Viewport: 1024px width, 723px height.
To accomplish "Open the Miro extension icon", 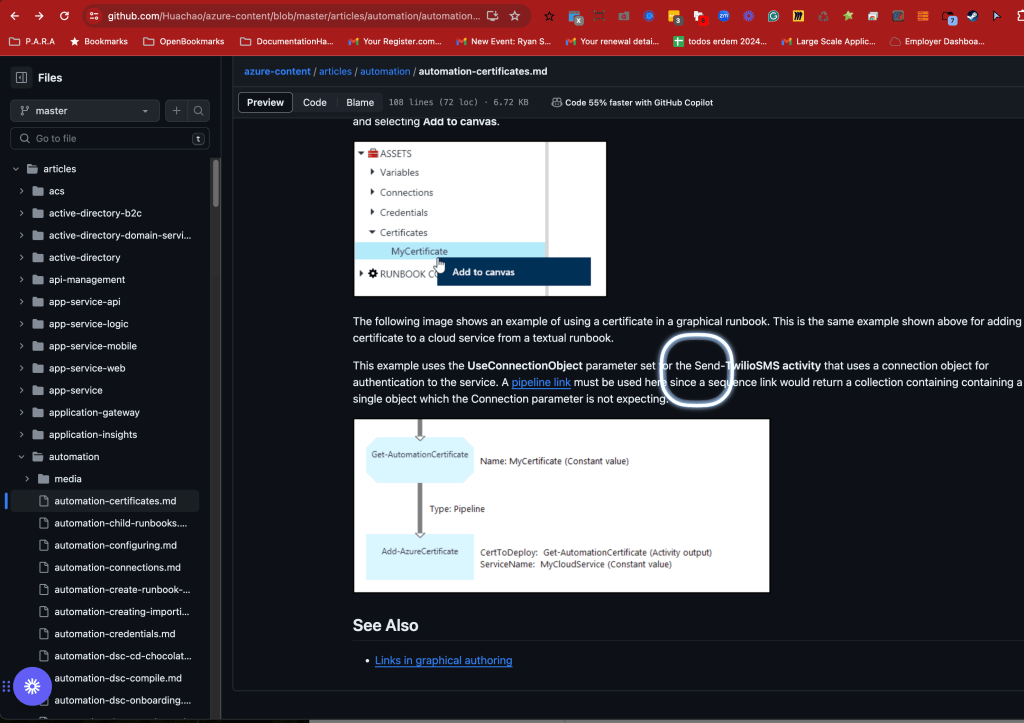I will point(798,16).
